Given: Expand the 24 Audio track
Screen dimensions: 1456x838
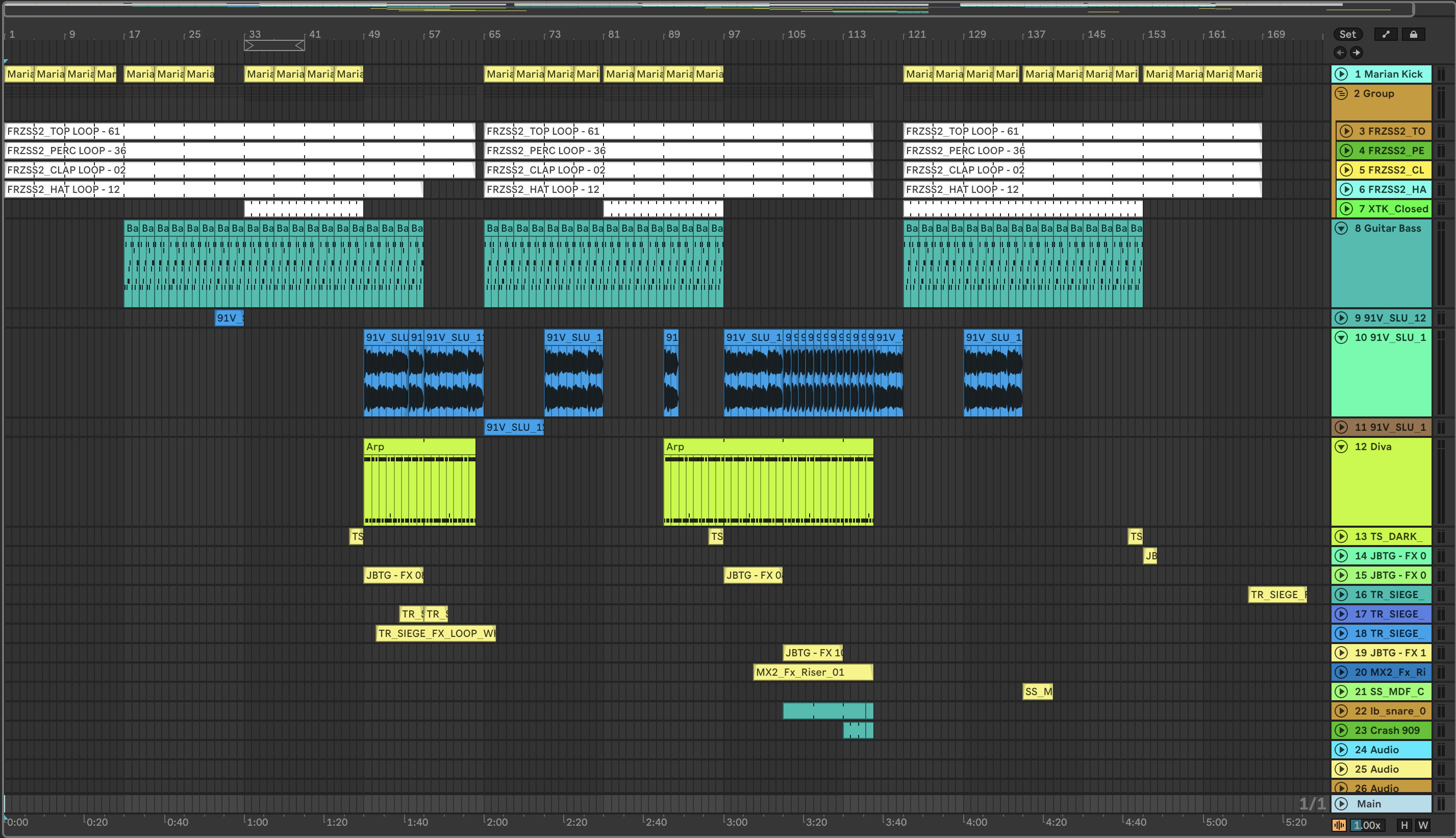Looking at the screenshot, I should click(x=1341, y=750).
